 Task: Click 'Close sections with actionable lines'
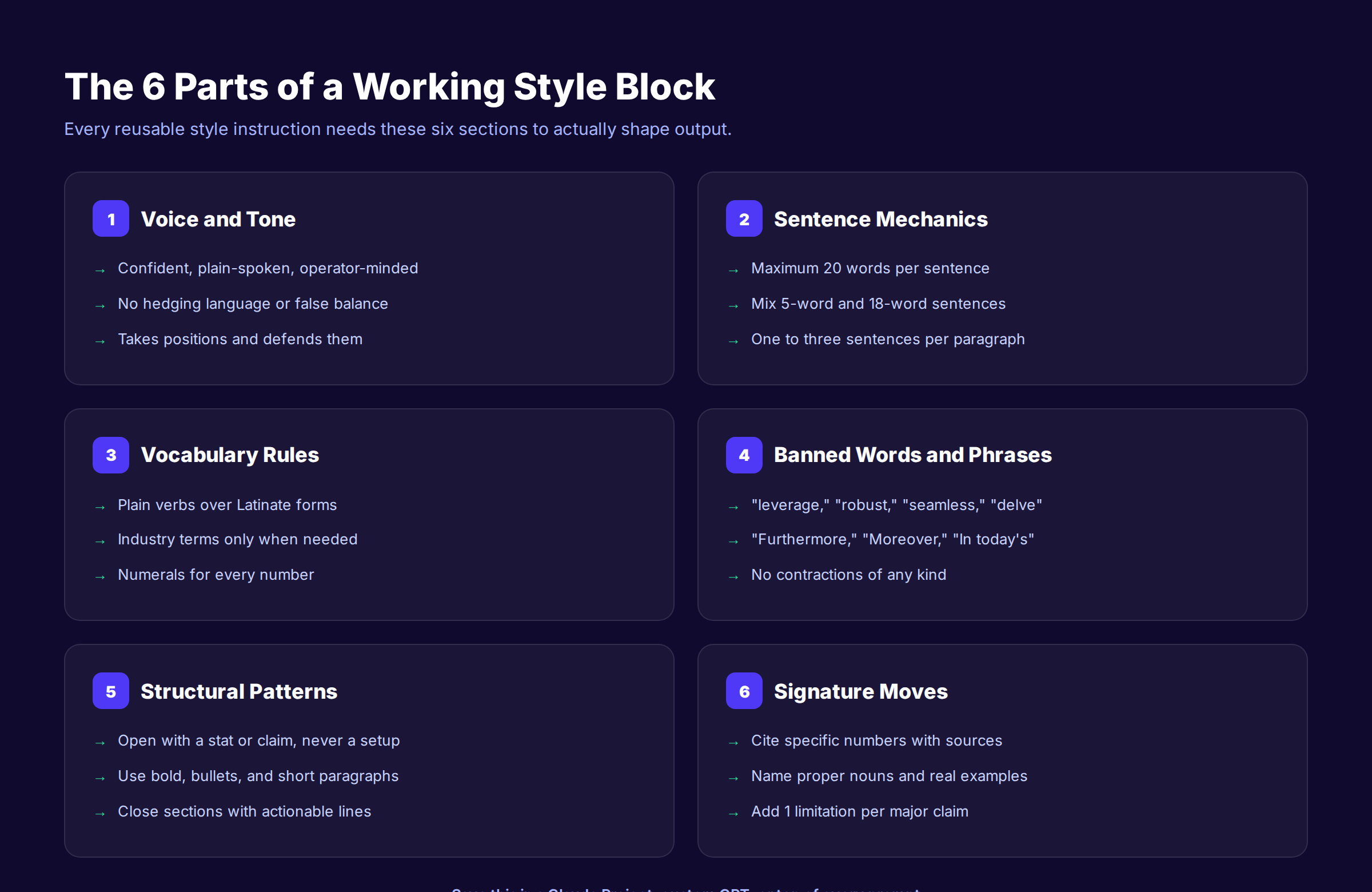(245, 811)
